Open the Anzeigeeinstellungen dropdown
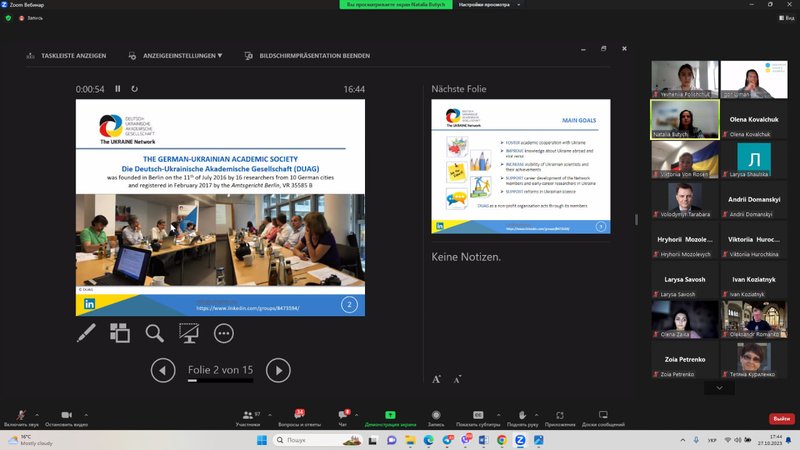 (x=176, y=56)
